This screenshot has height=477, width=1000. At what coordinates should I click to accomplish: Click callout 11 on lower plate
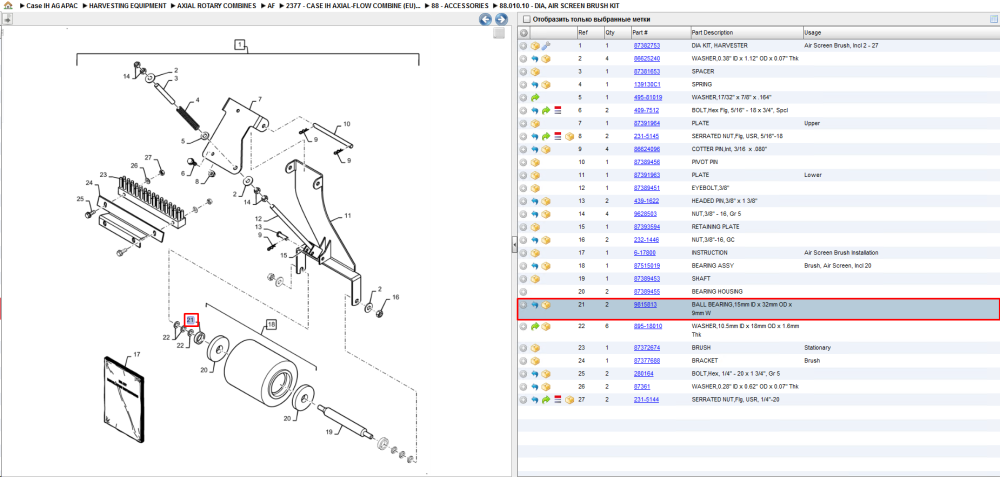tap(348, 216)
